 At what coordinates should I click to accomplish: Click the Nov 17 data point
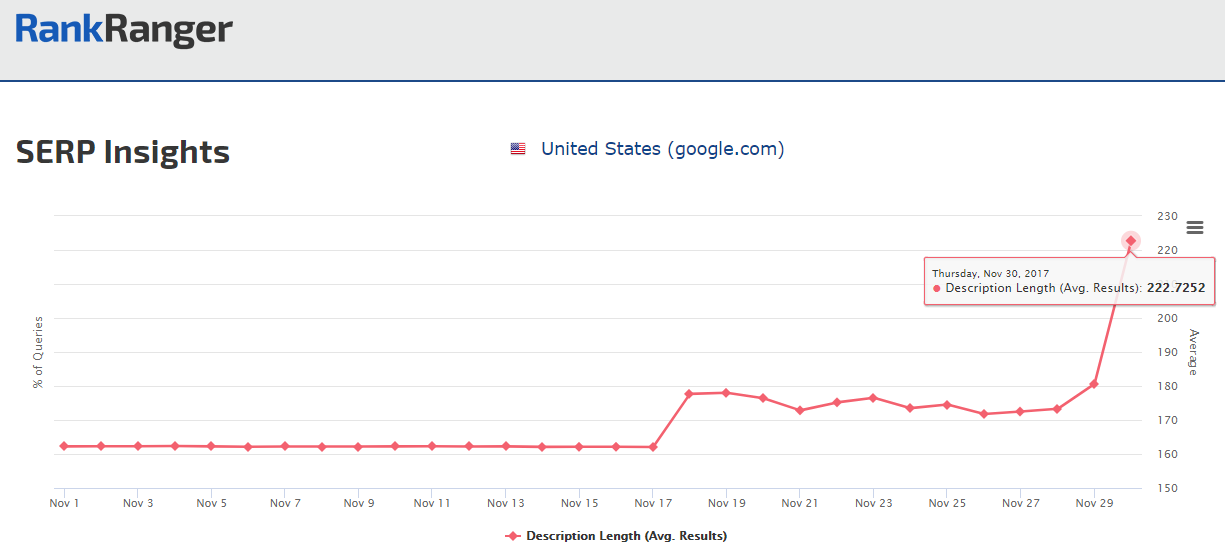653,447
